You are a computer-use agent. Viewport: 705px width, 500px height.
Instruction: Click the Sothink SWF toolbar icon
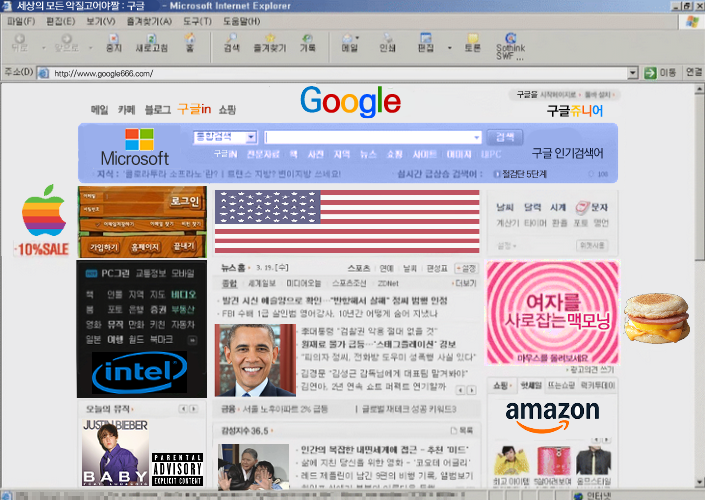pyautogui.click(x=510, y=39)
